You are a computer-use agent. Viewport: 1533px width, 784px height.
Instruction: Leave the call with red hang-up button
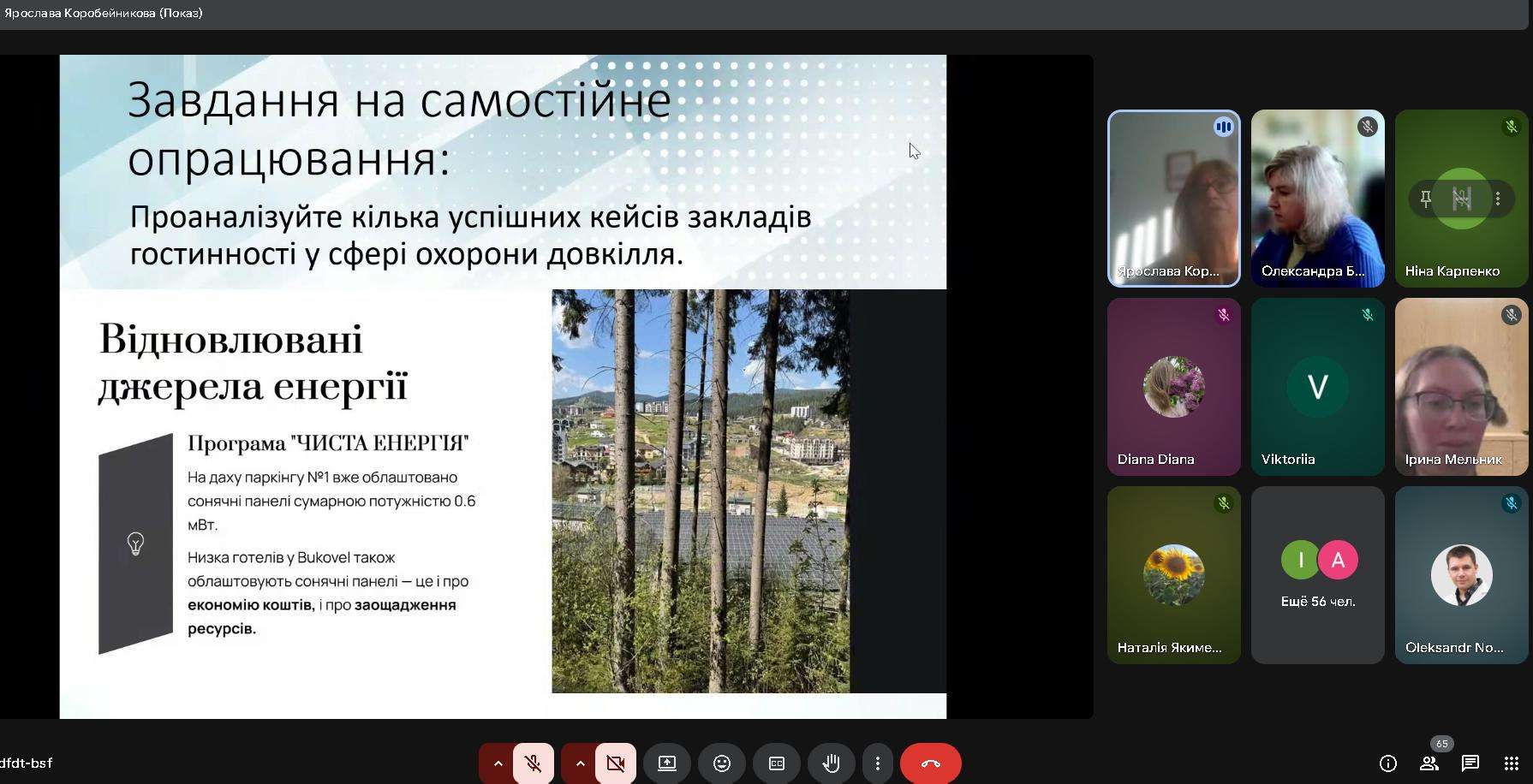pyautogui.click(x=931, y=763)
